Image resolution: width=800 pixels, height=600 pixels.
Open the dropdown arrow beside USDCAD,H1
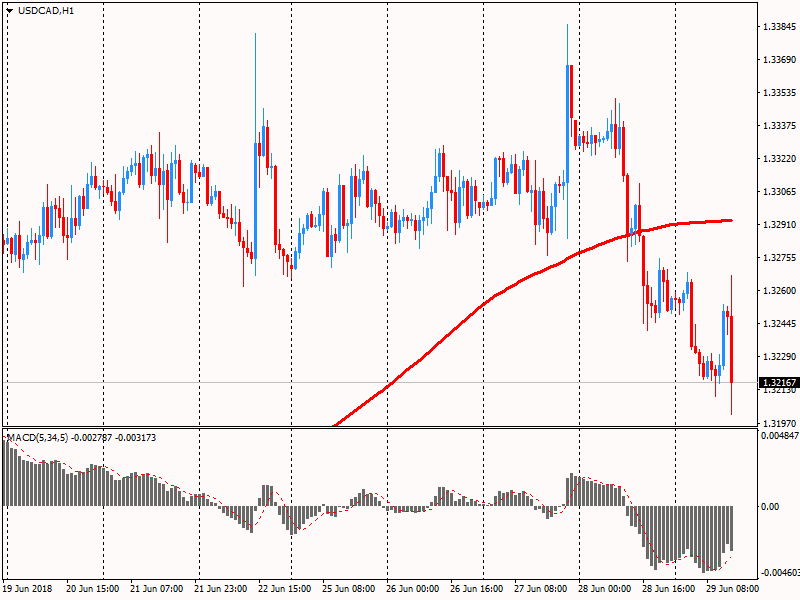tap(10, 11)
